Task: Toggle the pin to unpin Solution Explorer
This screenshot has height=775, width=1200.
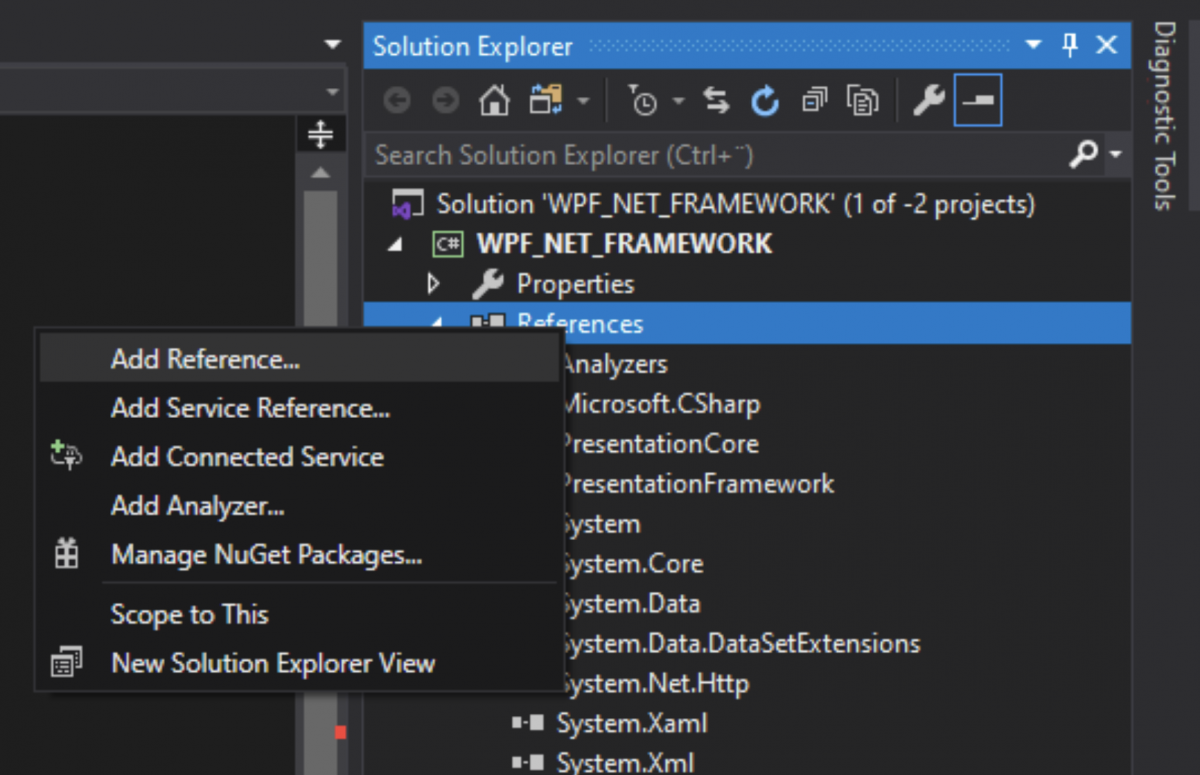Action: click(1069, 45)
